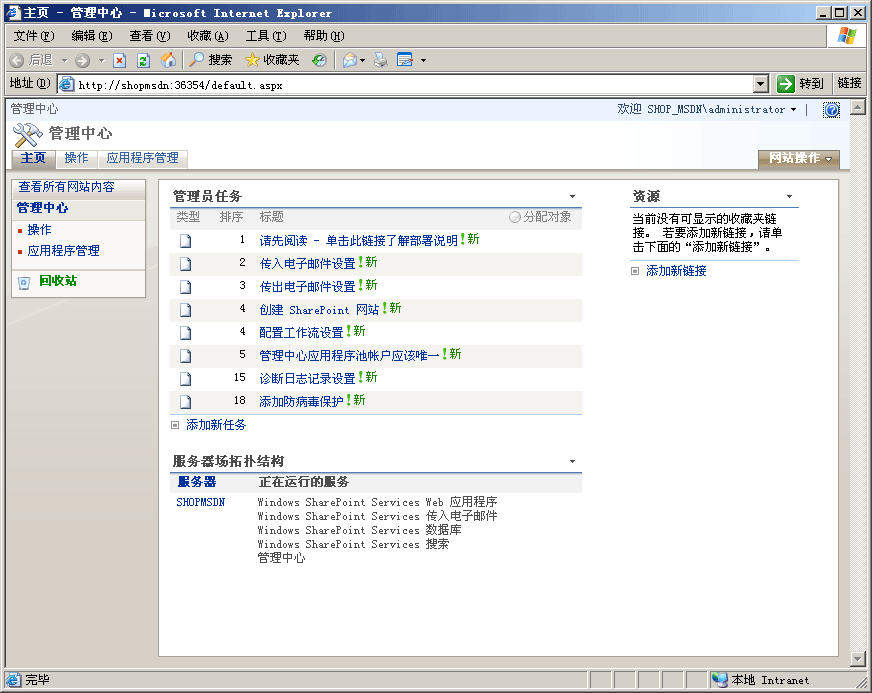Open the 资源 web part menu arrow
Image resolution: width=872 pixels, height=693 pixels.
pyautogui.click(x=789, y=196)
